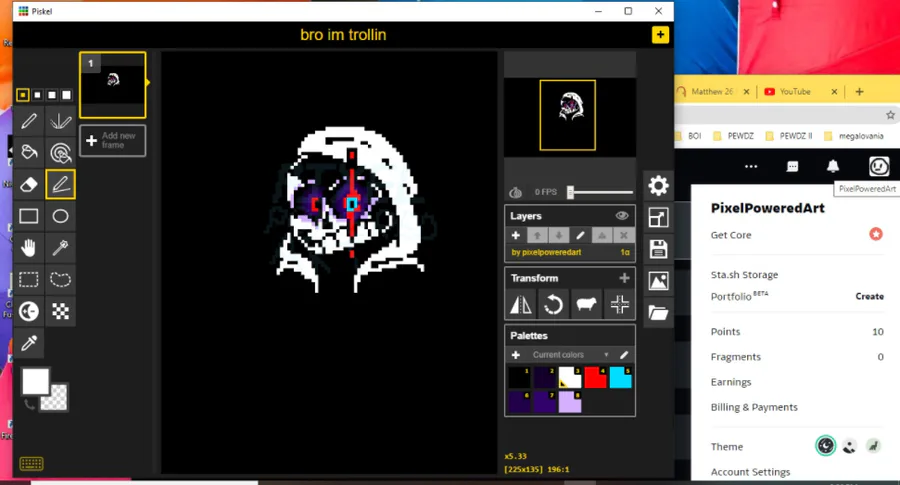Pick the lavender palette color

tap(570, 402)
